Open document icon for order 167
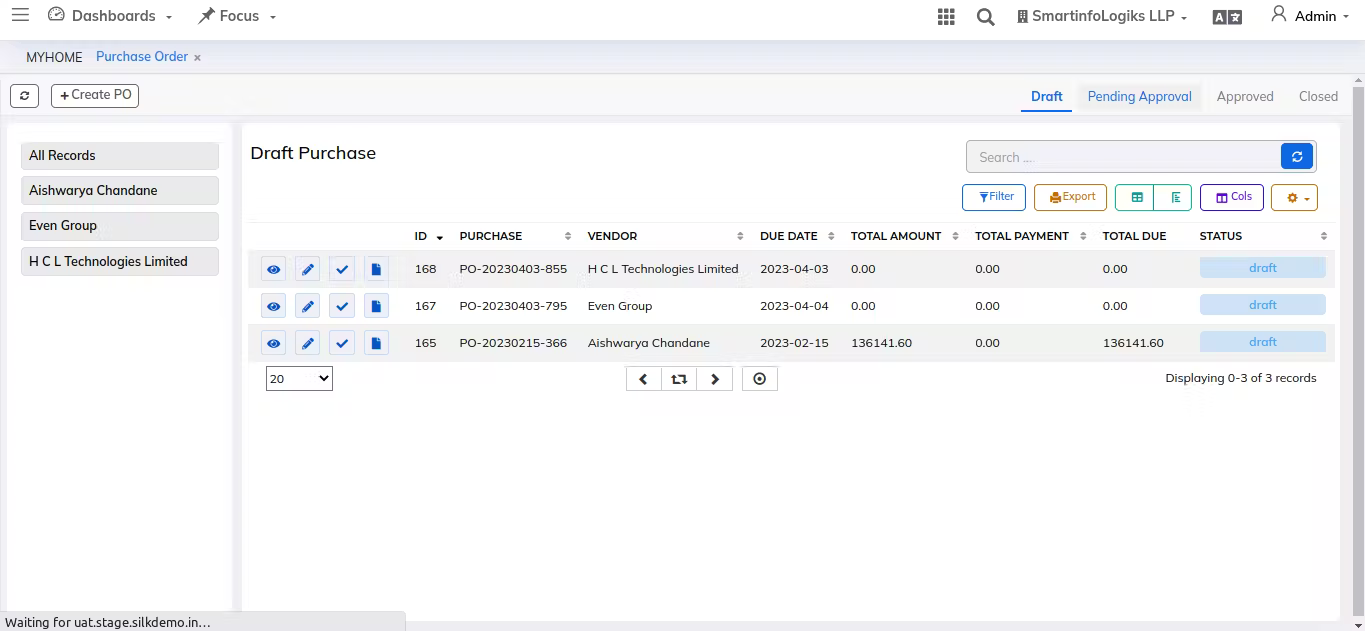1365x631 pixels. 376,306
